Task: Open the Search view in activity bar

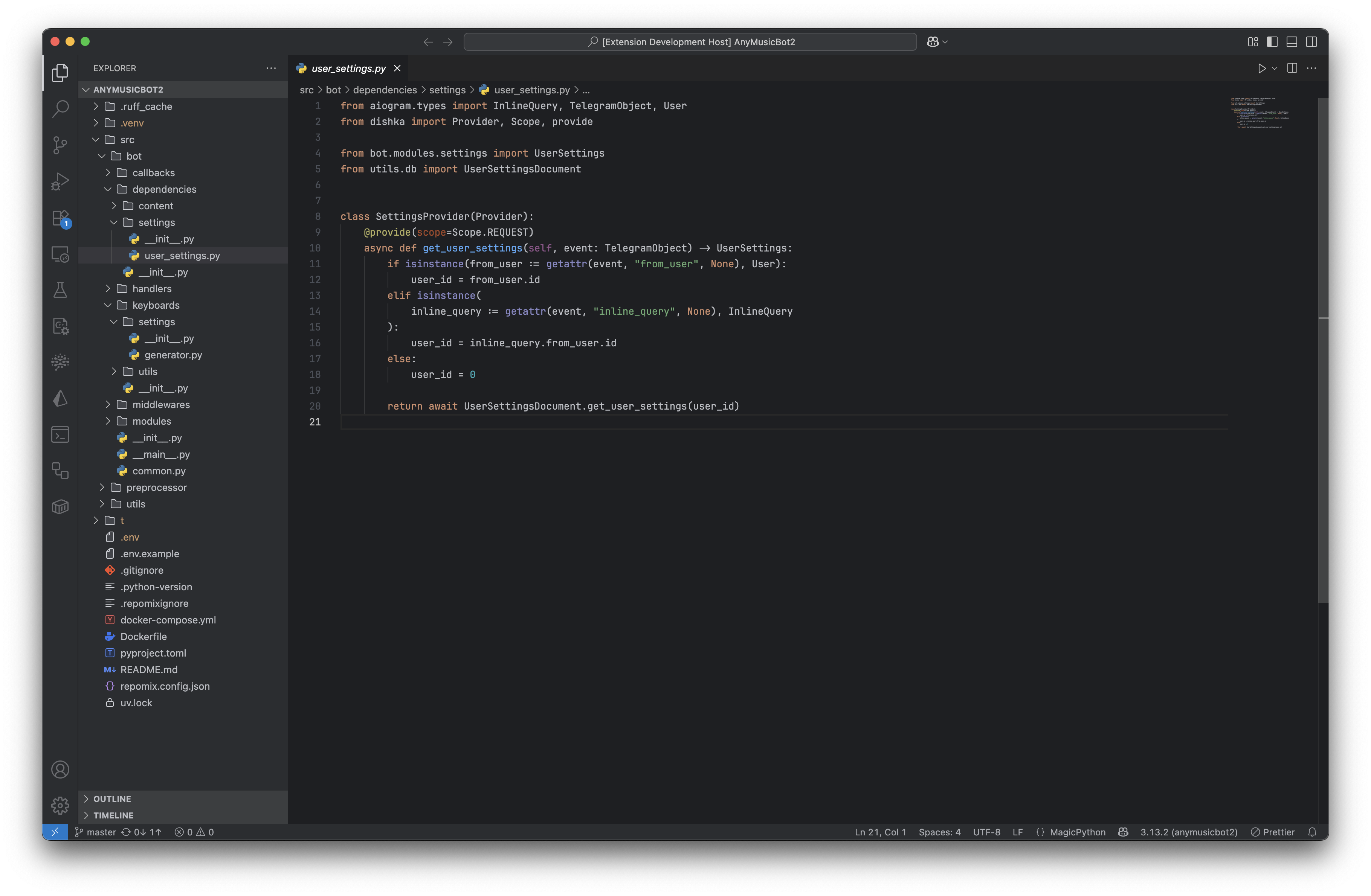Action: (60, 109)
